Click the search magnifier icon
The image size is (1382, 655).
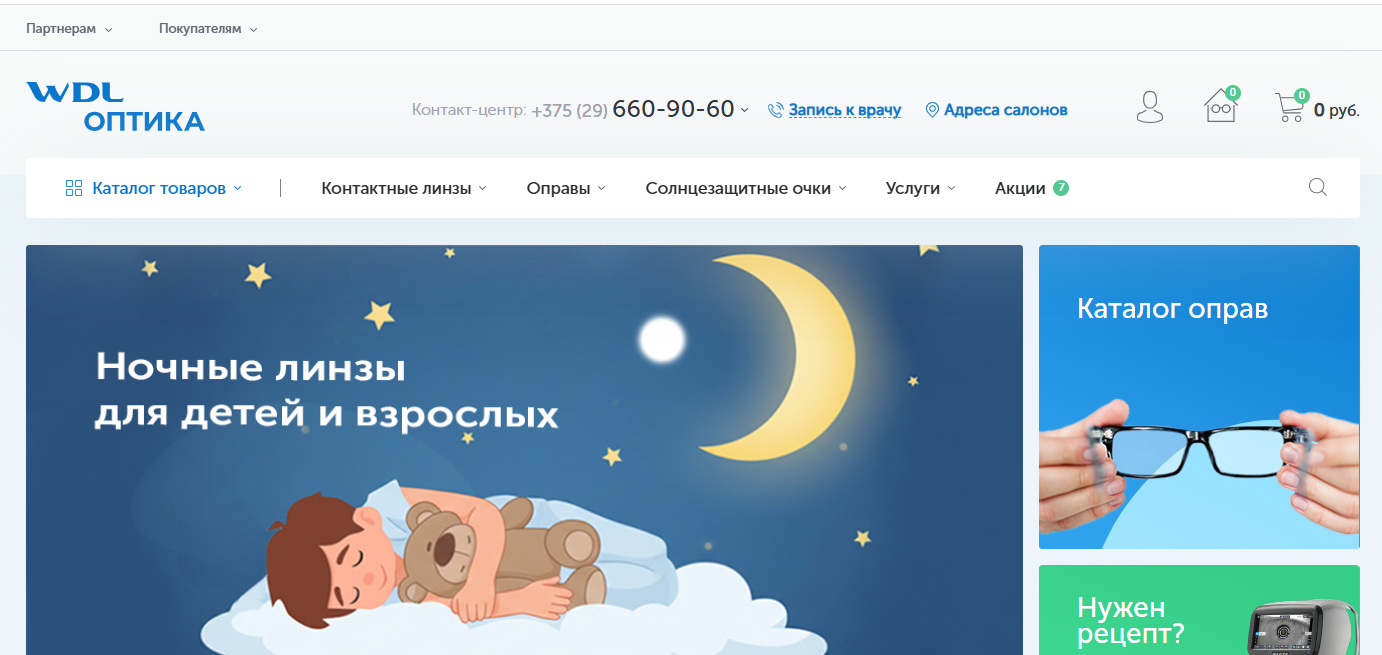[1318, 187]
